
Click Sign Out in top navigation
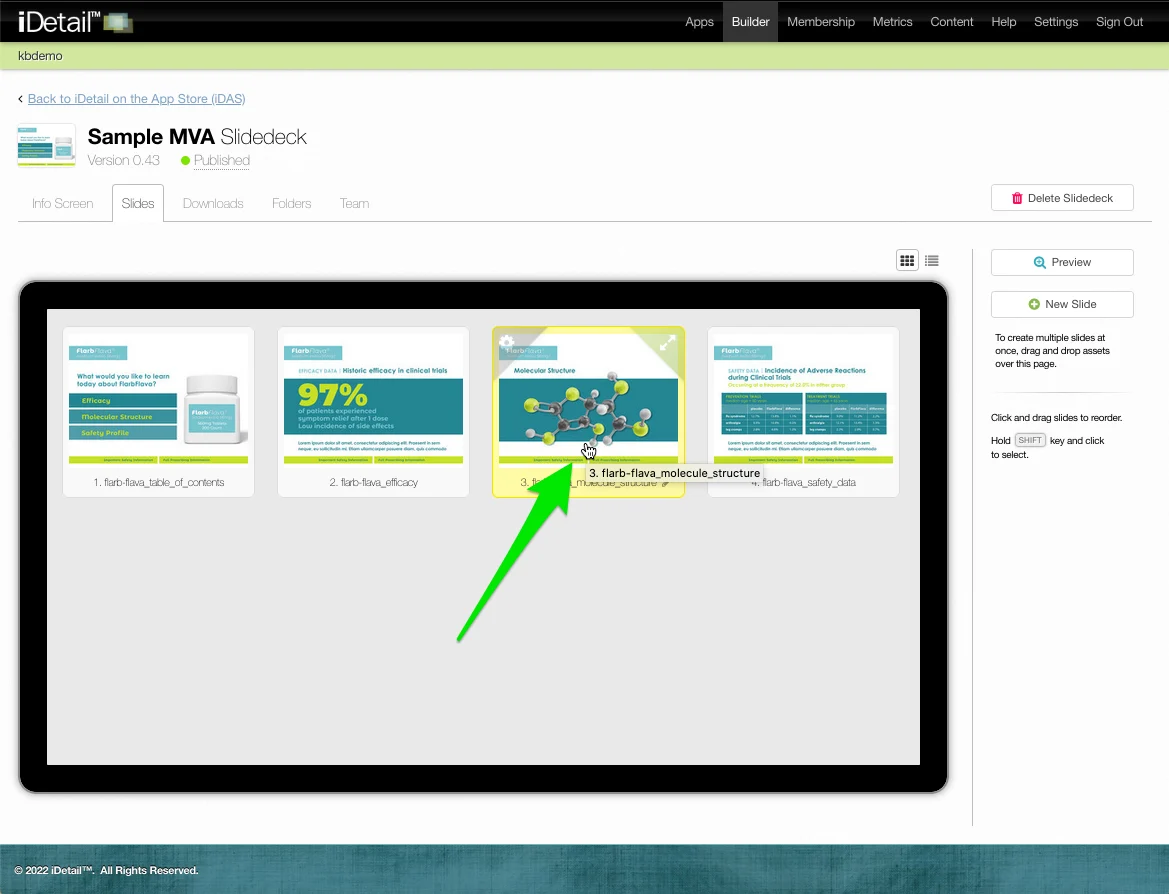(x=1119, y=22)
